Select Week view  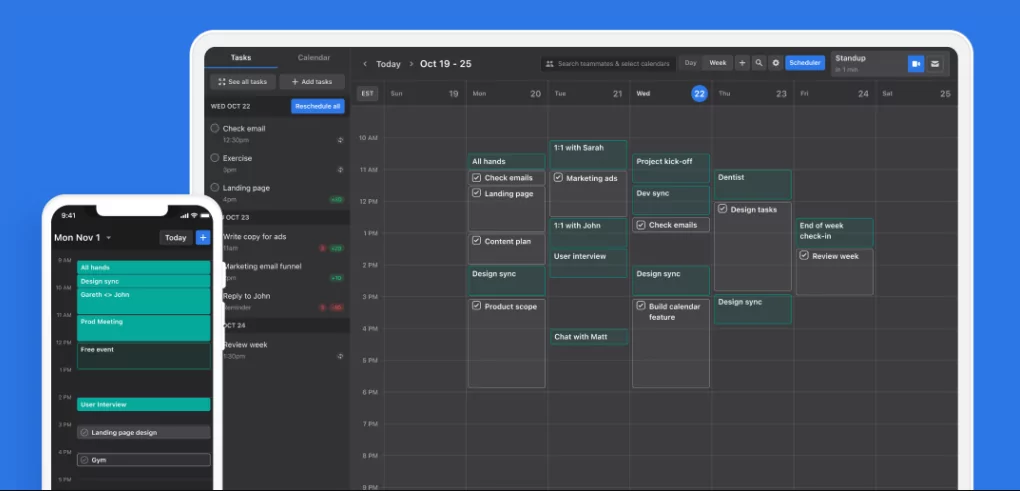point(718,63)
